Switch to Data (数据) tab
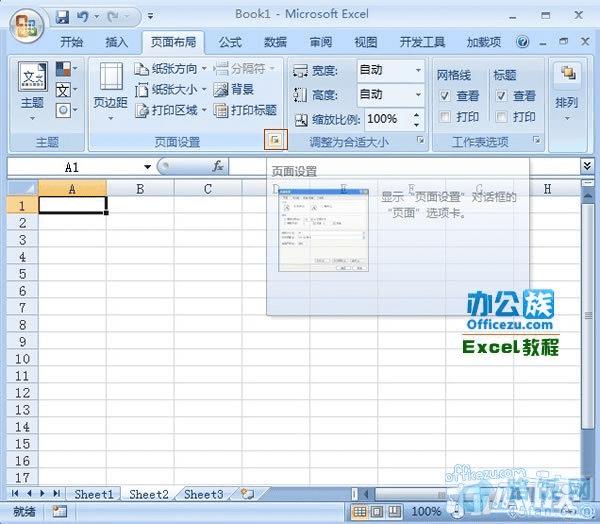The width and height of the screenshot is (600, 524). tap(275, 42)
